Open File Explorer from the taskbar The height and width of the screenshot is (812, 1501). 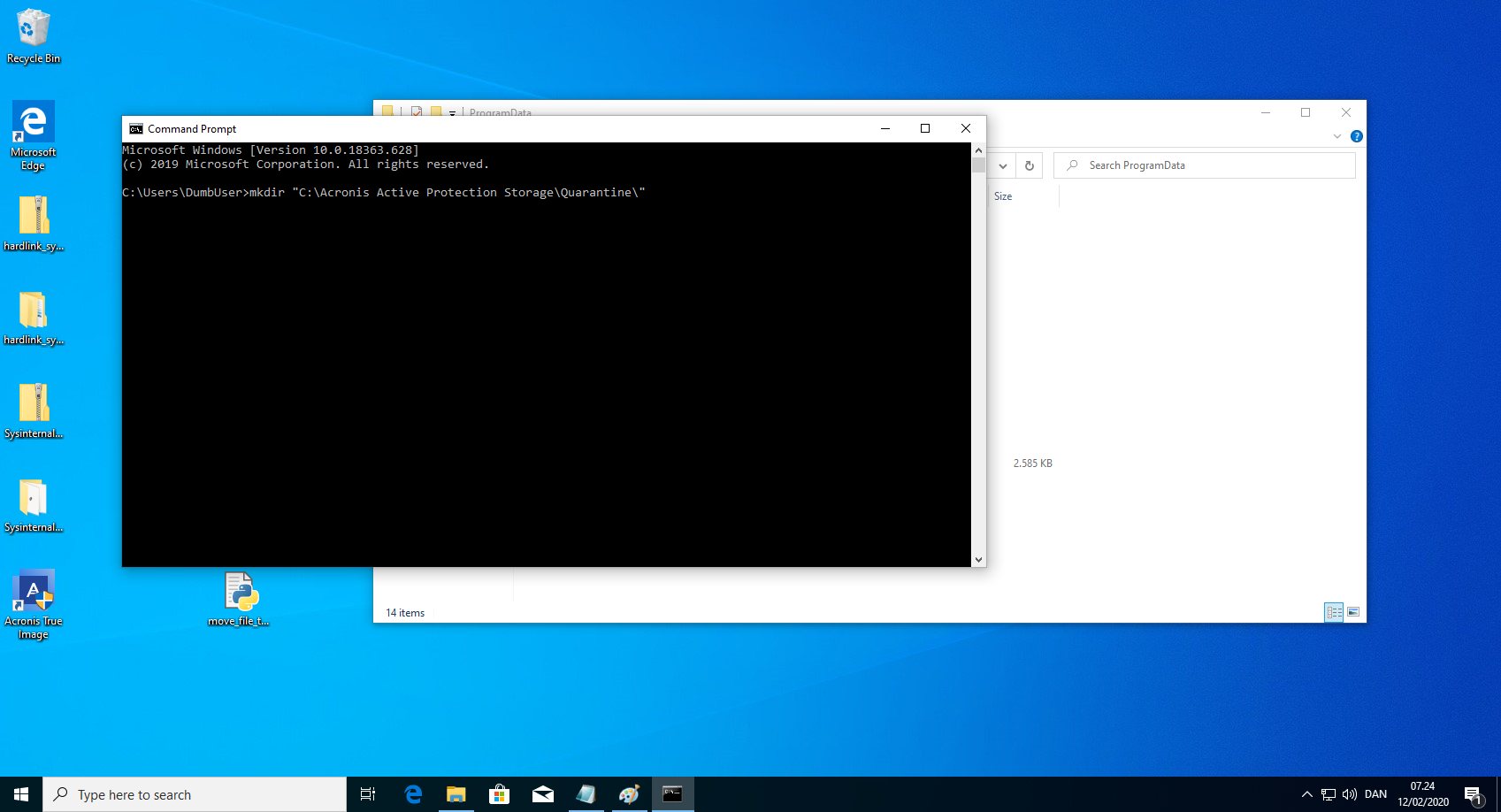click(x=456, y=794)
